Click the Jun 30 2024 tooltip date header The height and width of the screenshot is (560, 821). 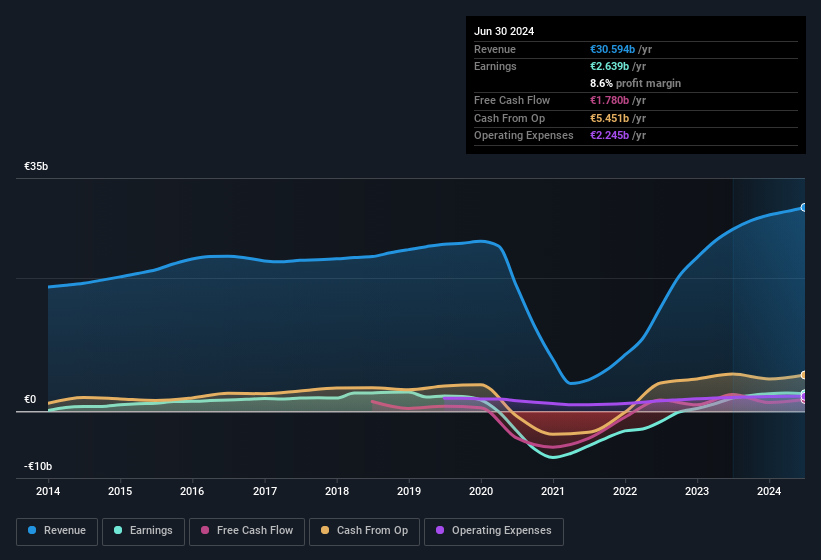[x=504, y=31]
